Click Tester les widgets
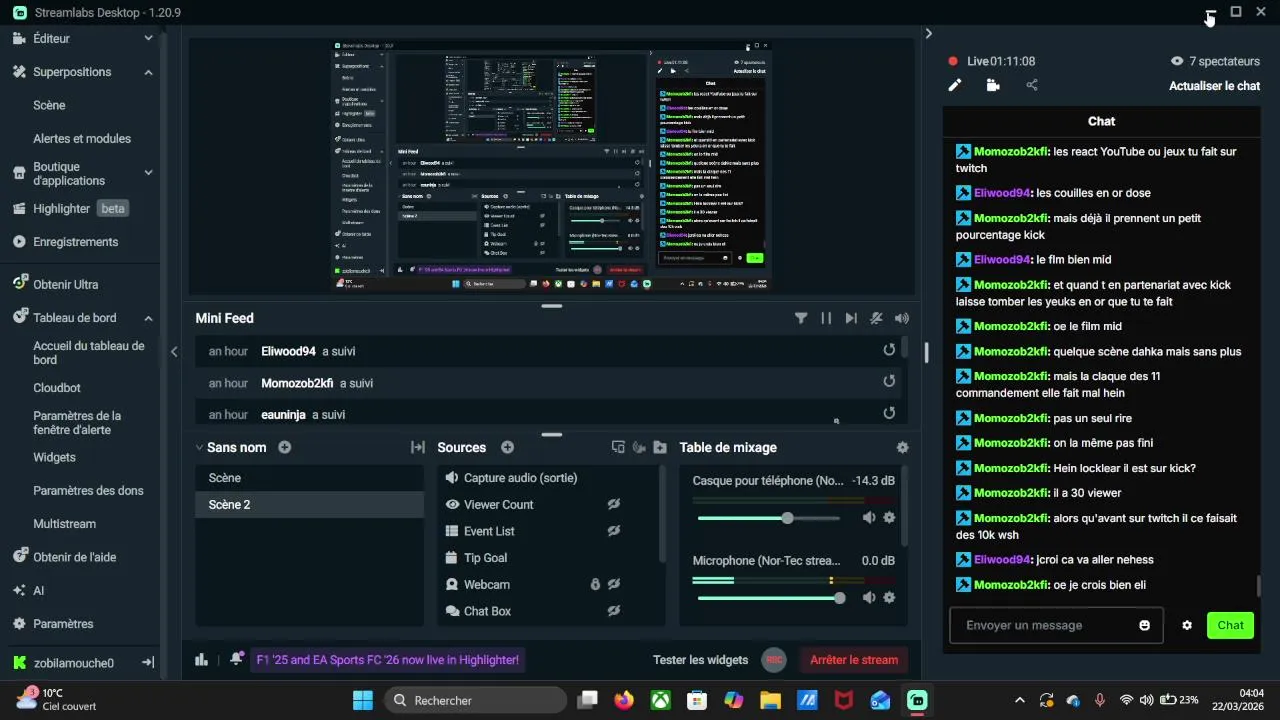The image size is (1280, 720). (x=700, y=660)
